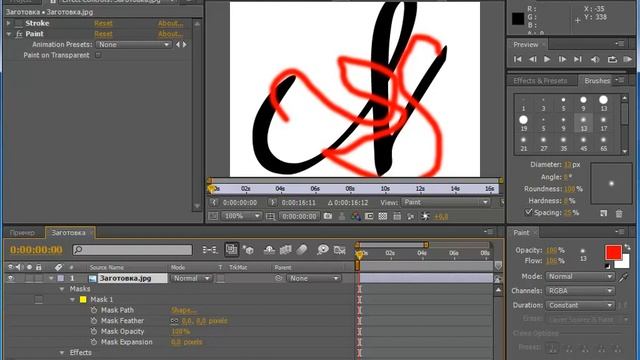Open About for the Paint effect
640x360 pixels.
(171, 34)
